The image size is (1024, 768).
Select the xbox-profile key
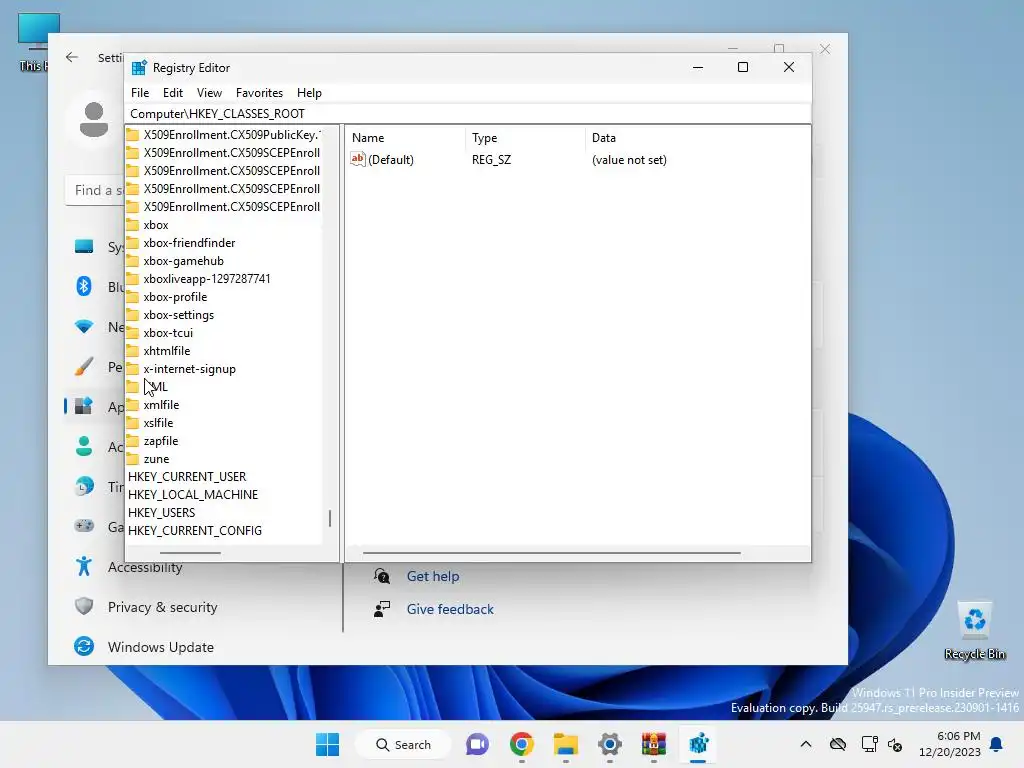(x=175, y=297)
